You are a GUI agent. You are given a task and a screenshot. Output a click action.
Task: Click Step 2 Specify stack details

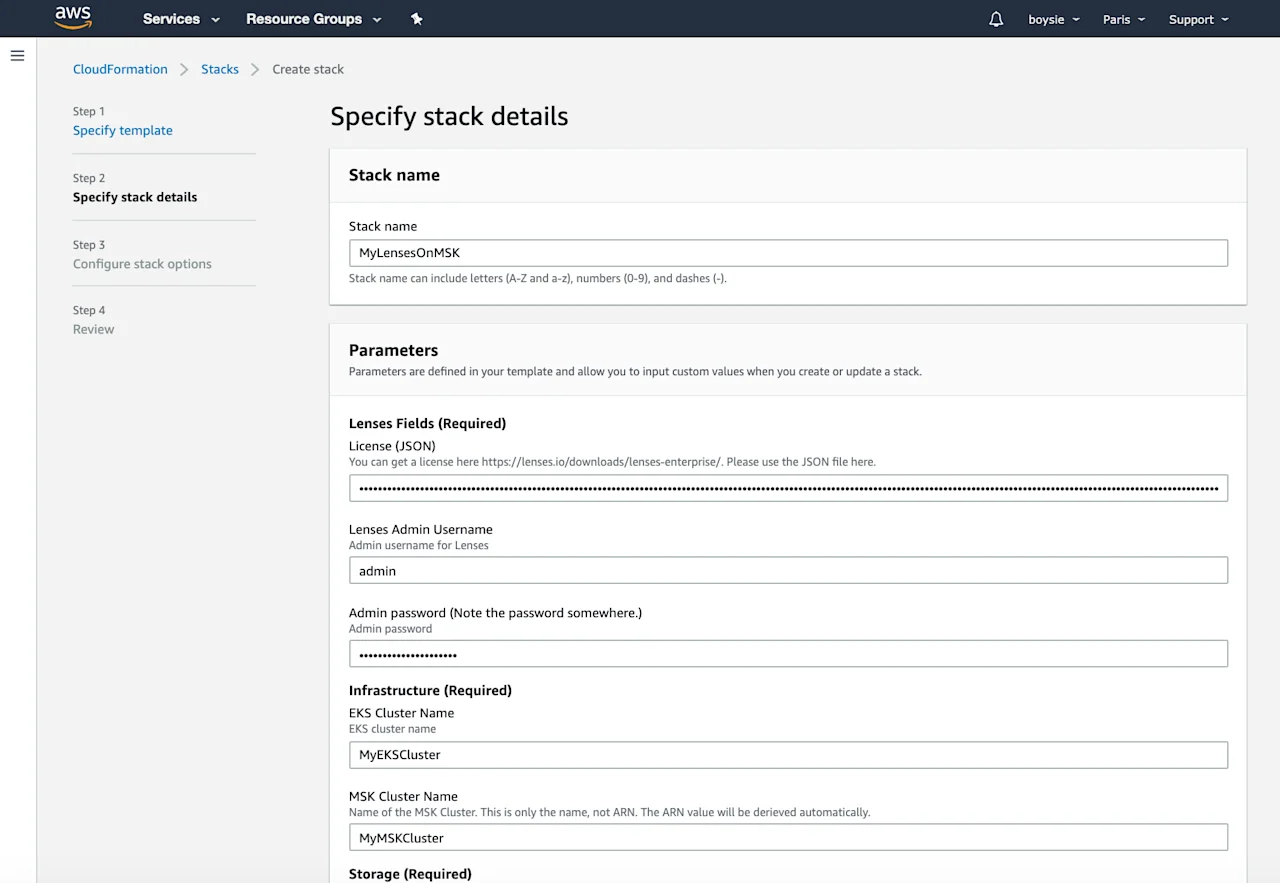(135, 197)
